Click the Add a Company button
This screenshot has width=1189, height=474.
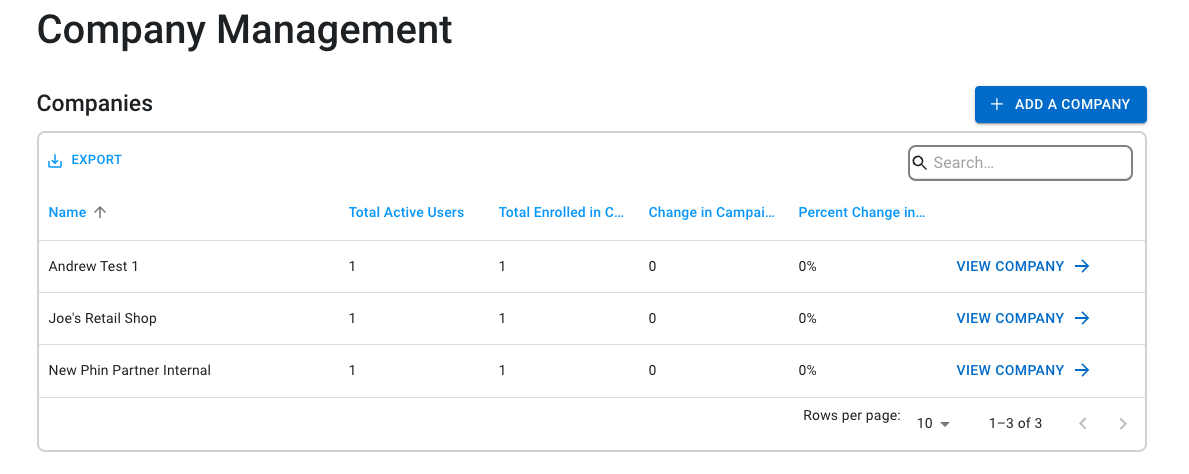(x=1060, y=105)
